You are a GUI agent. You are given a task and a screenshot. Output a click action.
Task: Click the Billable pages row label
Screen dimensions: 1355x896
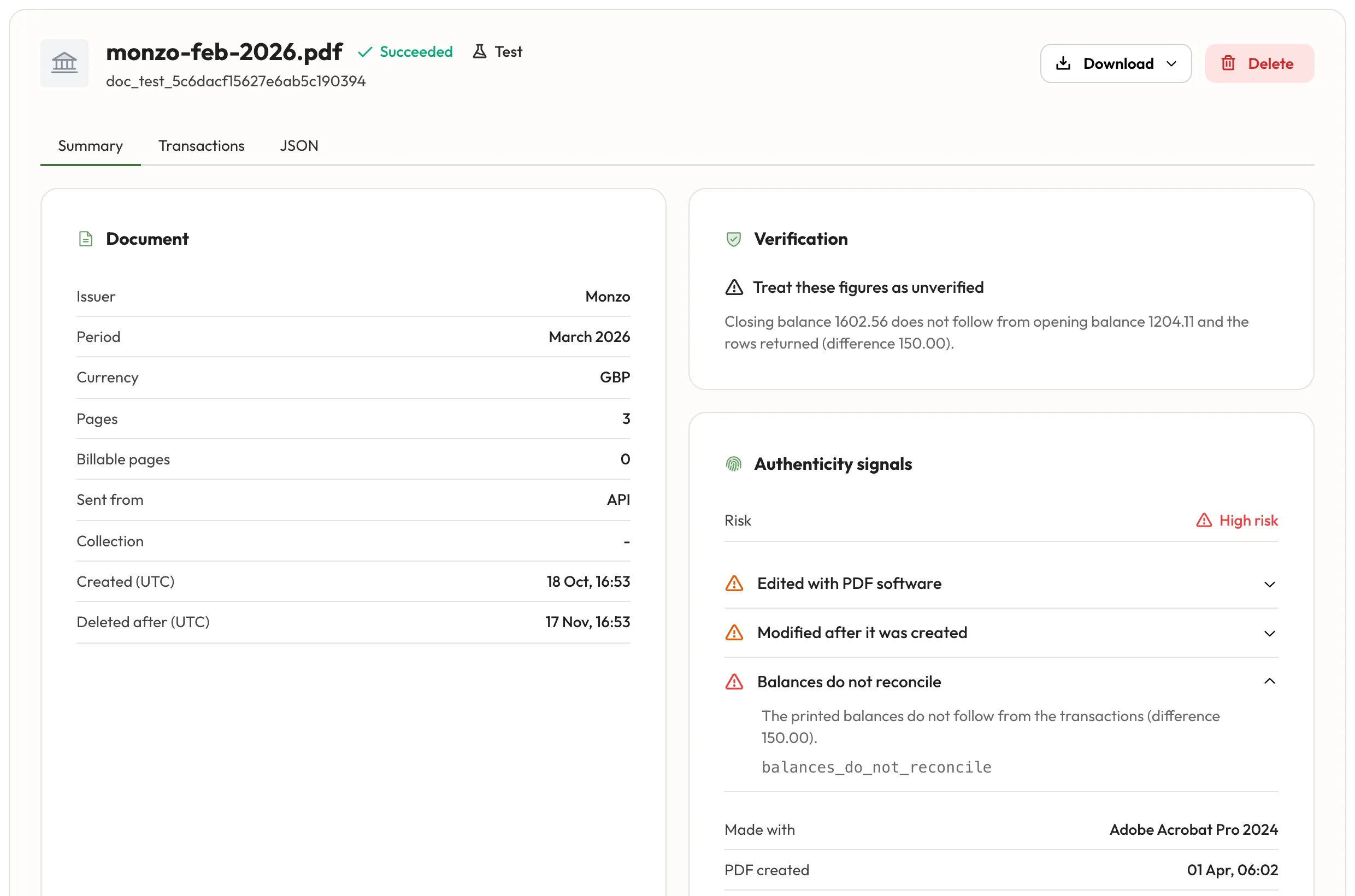coord(123,459)
